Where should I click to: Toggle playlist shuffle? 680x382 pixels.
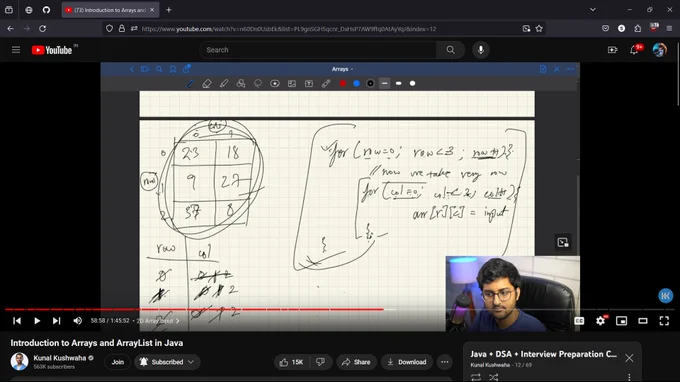494,377
